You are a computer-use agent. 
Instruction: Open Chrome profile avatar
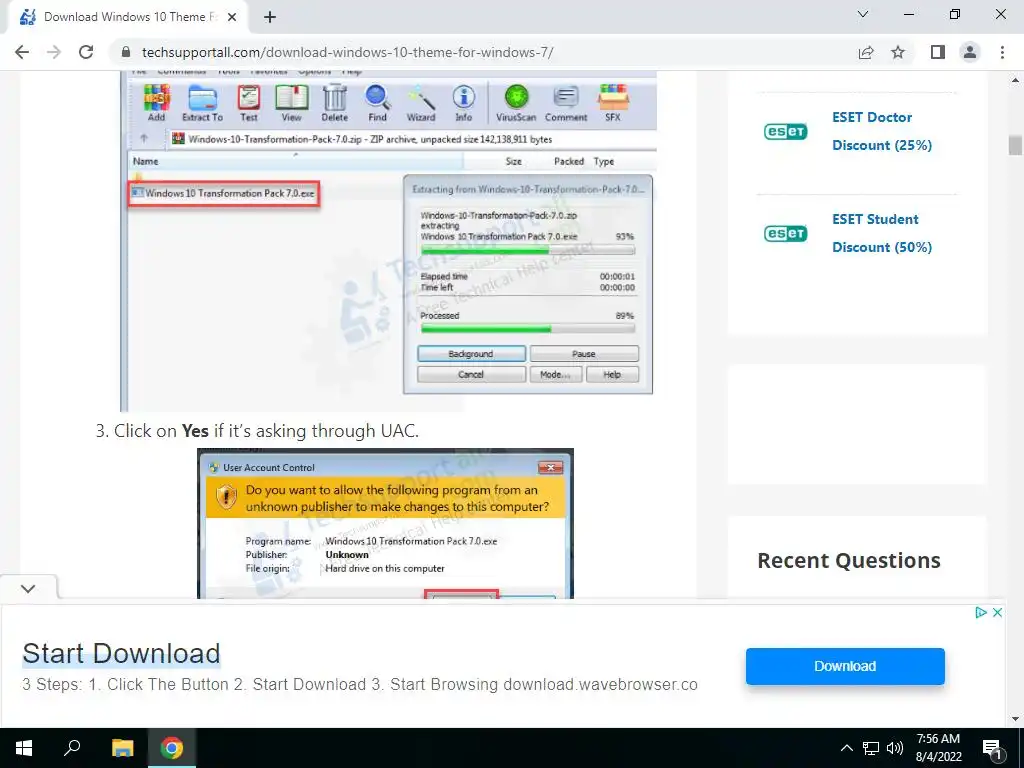click(970, 52)
